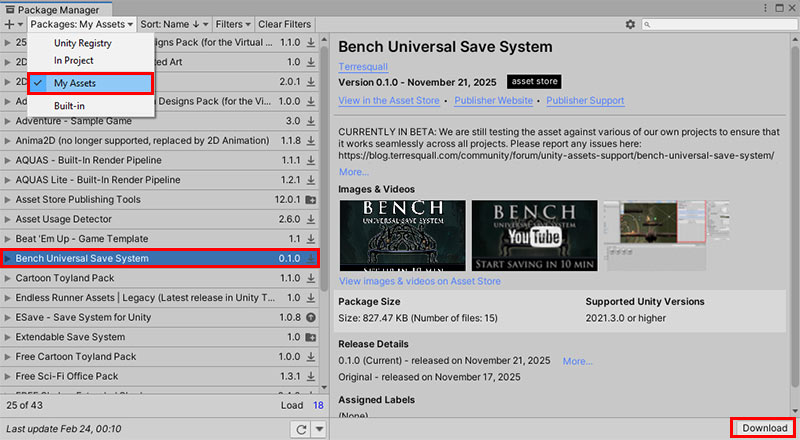Click the search magnifier icon
800x440 pixels.
[647, 25]
